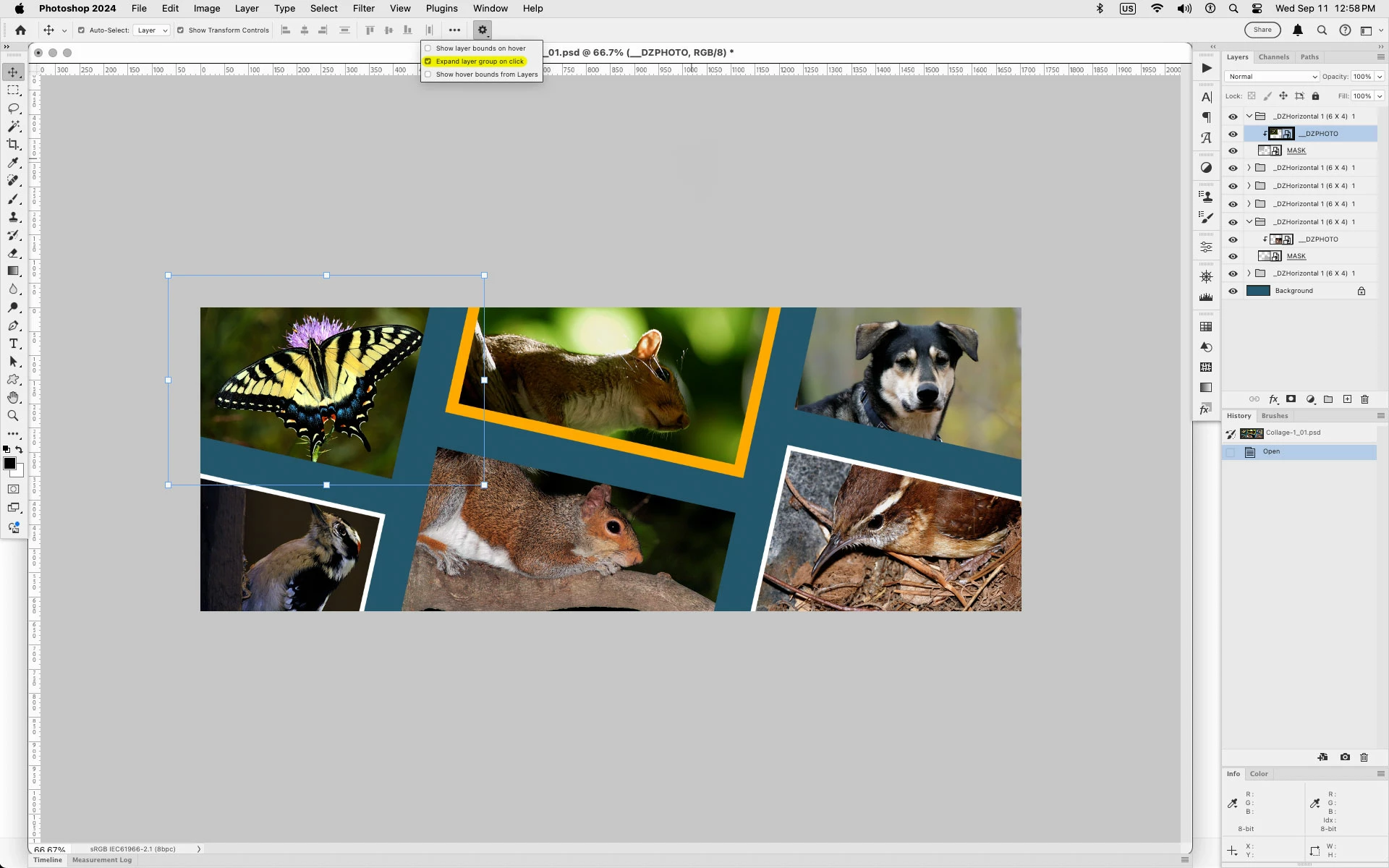Switch to the Channels tab
This screenshot has height=868, width=1389.
pos(1273,57)
